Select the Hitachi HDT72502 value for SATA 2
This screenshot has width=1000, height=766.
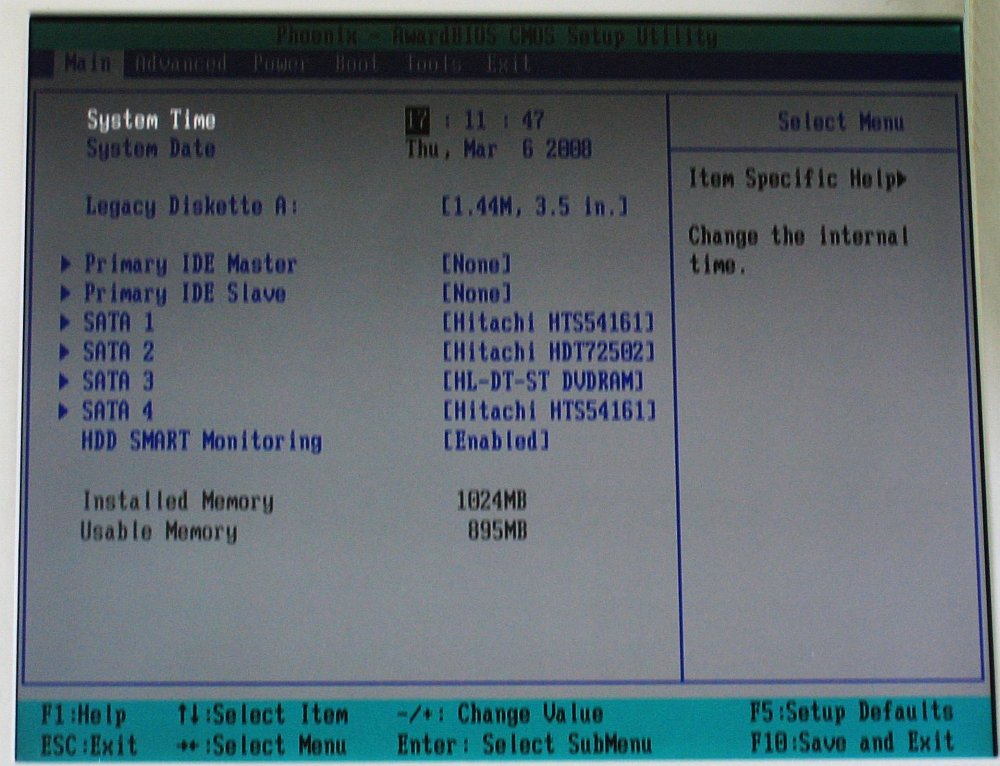(x=548, y=352)
